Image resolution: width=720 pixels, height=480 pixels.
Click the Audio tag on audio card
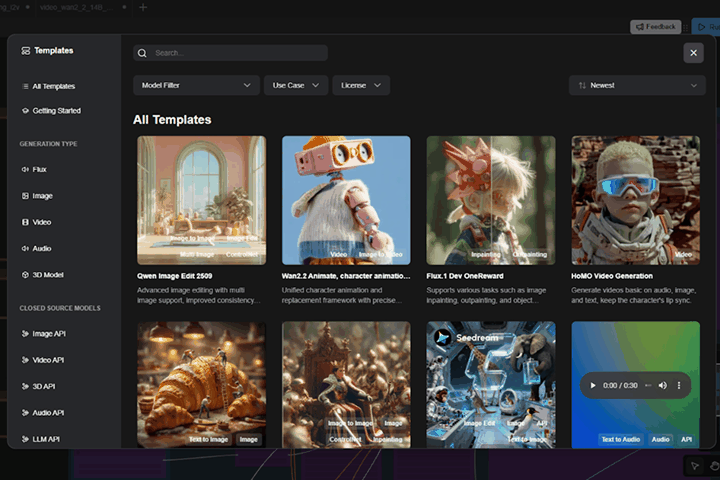tap(660, 440)
